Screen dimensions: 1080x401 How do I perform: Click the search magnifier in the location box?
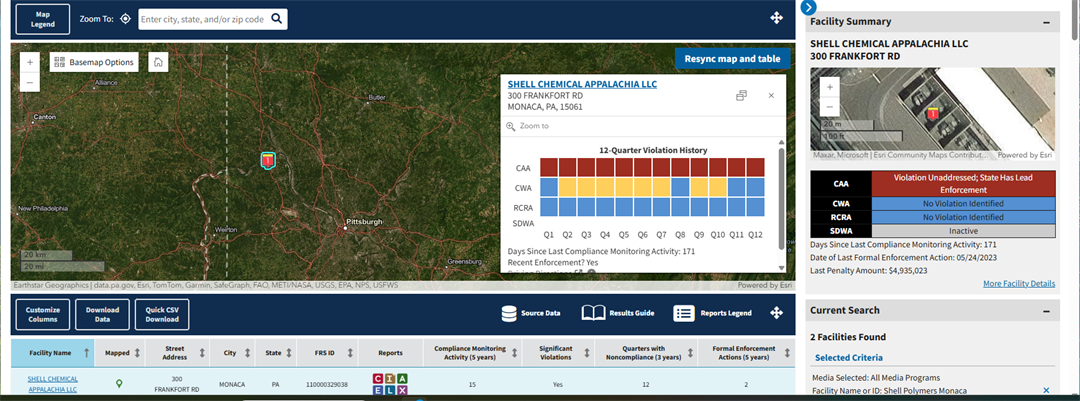point(277,19)
